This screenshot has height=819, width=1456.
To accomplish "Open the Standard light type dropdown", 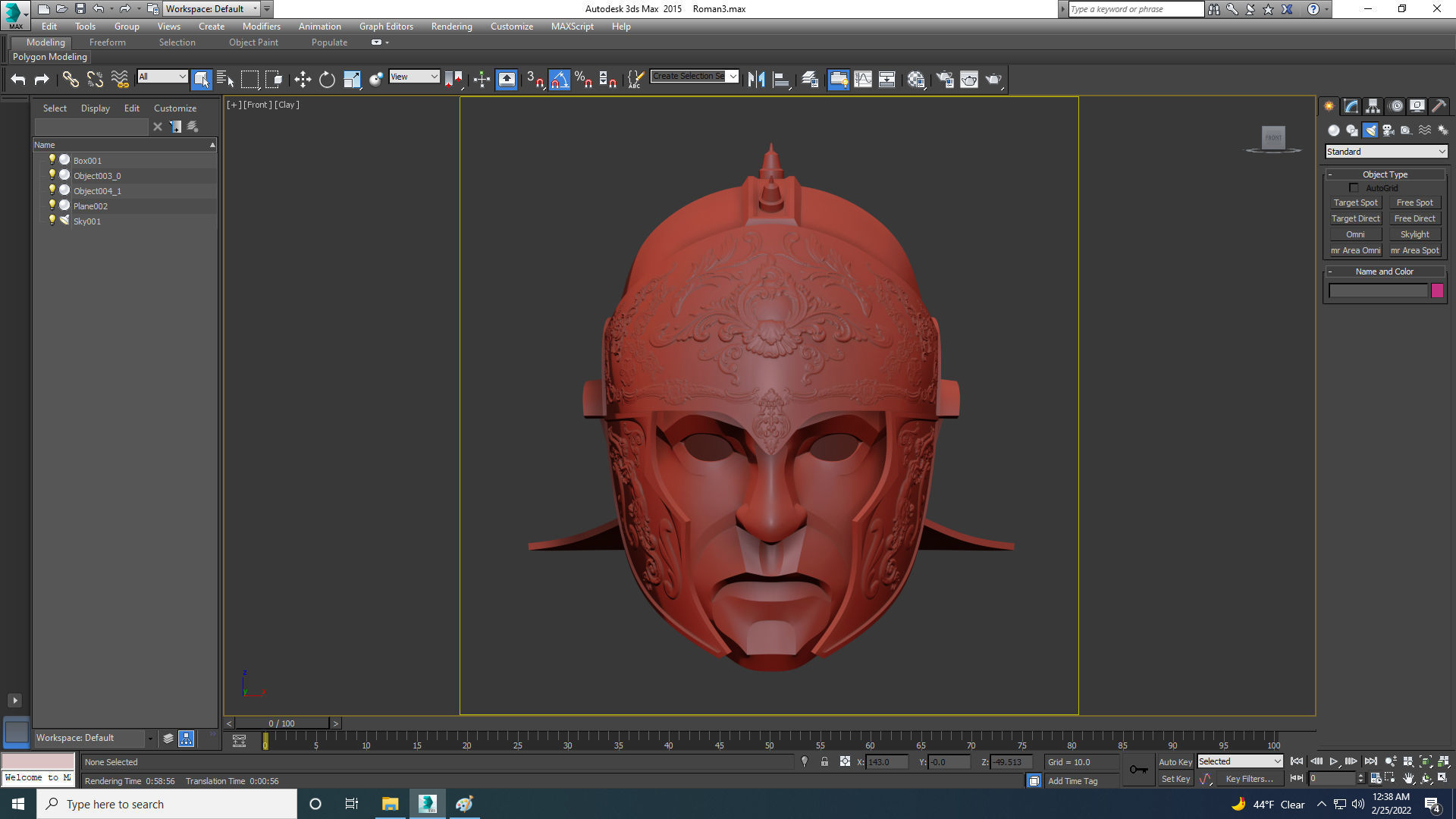I will point(1386,152).
